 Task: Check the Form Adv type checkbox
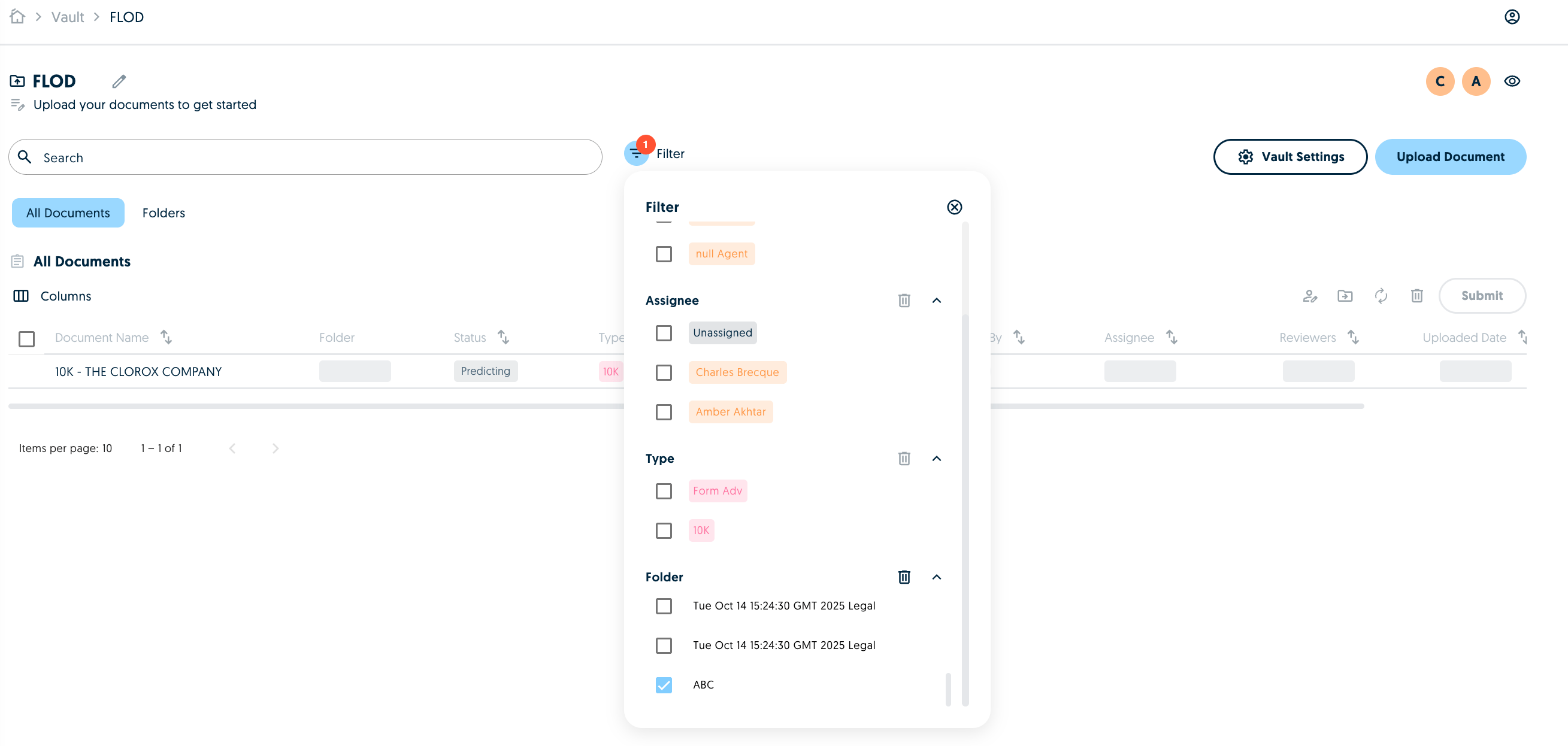[x=664, y=491]
